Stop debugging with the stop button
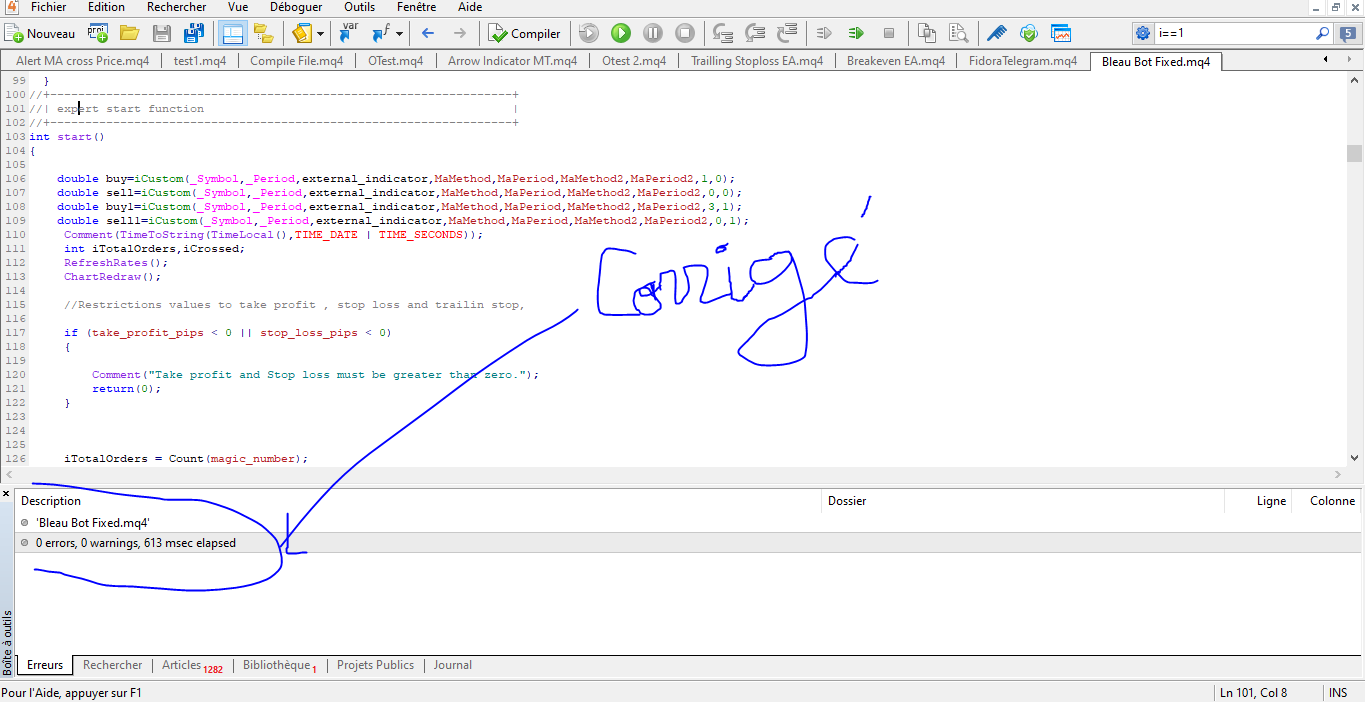Viewport: 1365px width, 702px height. pos(685,33)
